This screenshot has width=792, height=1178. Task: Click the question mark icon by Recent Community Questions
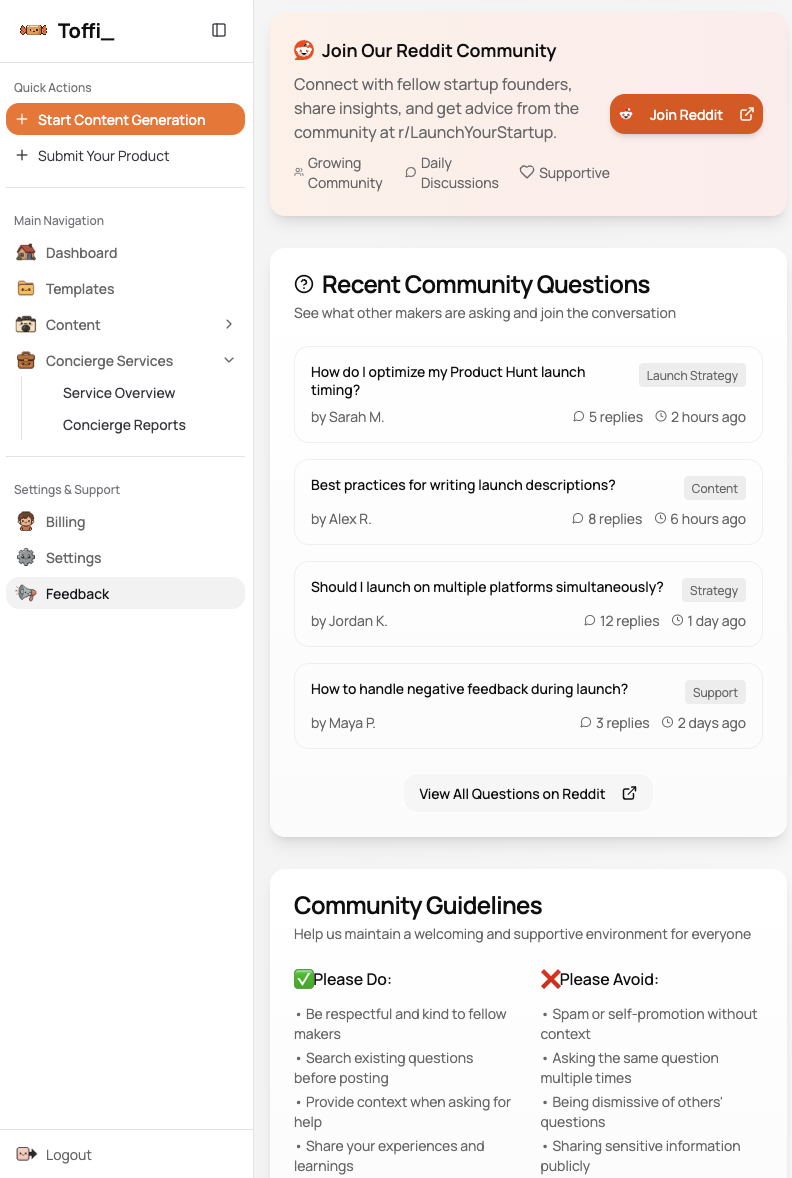pos(304,284)
